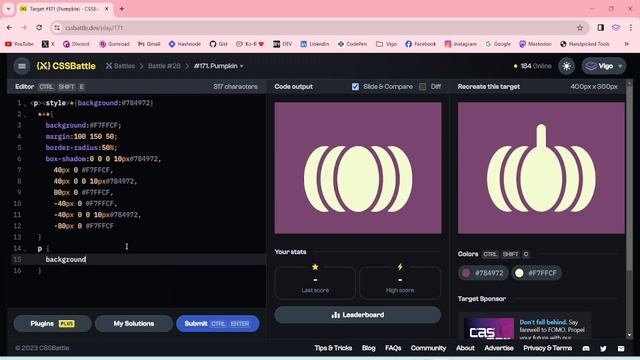Open the Leaderboard
The height and width of the screenshot is (360, 640).
(x=358, y=315)
